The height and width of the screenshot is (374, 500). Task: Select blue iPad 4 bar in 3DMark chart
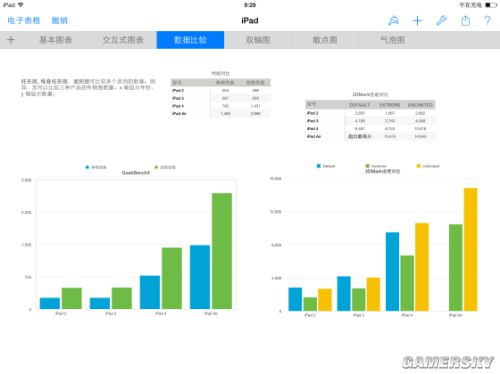tap(392, 272)
